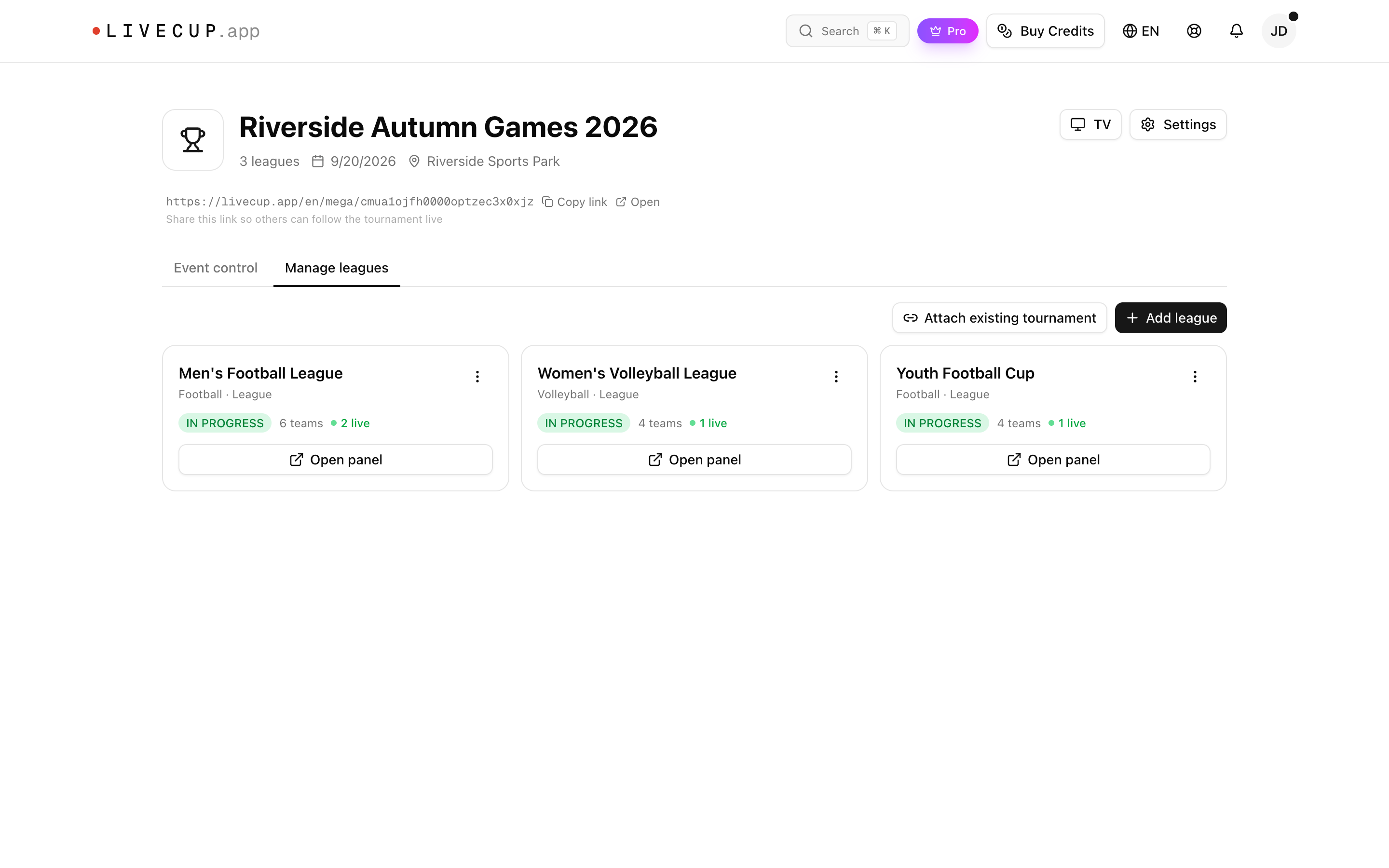Open TV display mode
The width and height of the screenshot is (1389, 868).
pos(1090,124)
